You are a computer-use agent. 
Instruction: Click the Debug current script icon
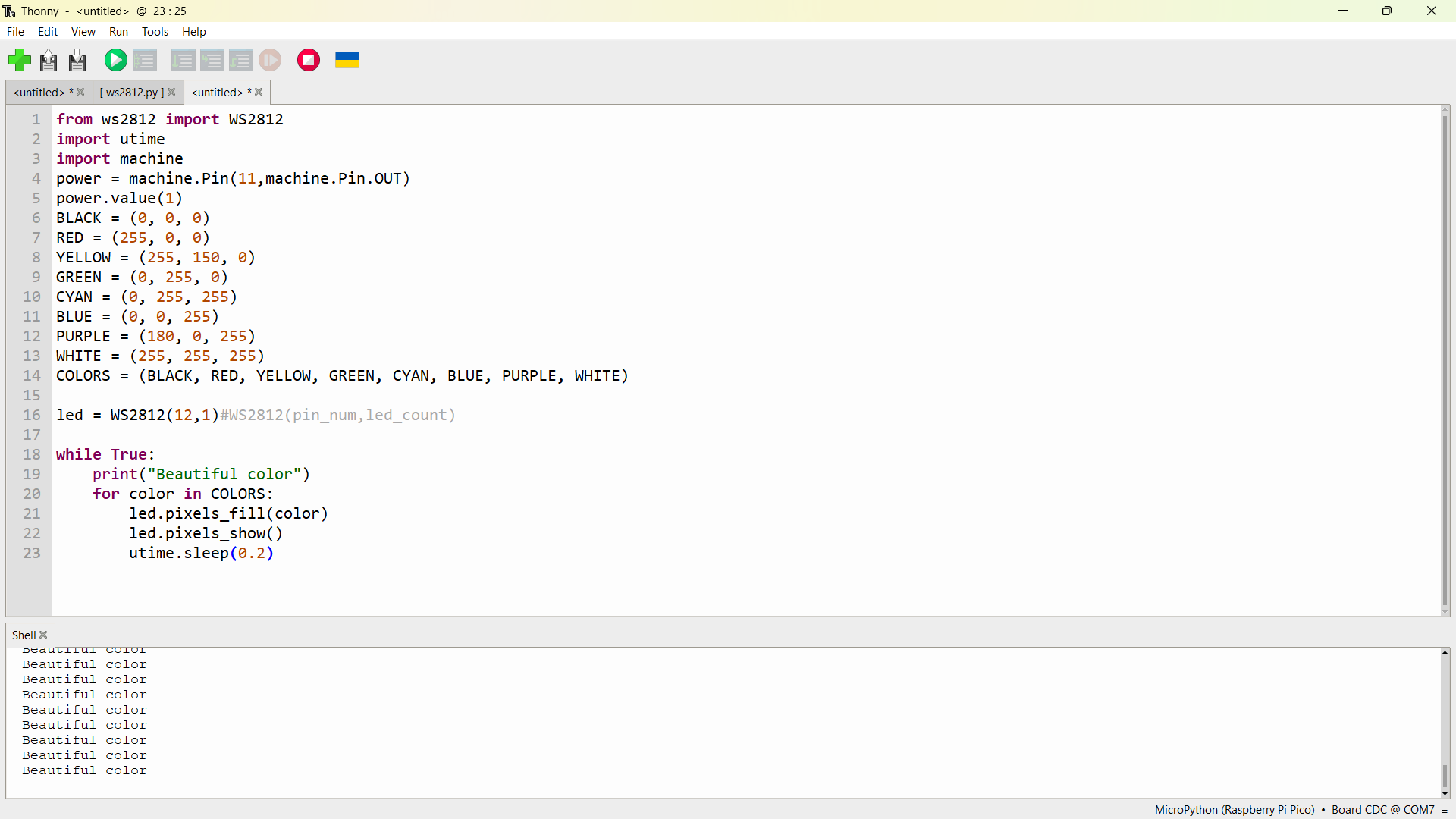coord(145,60)
